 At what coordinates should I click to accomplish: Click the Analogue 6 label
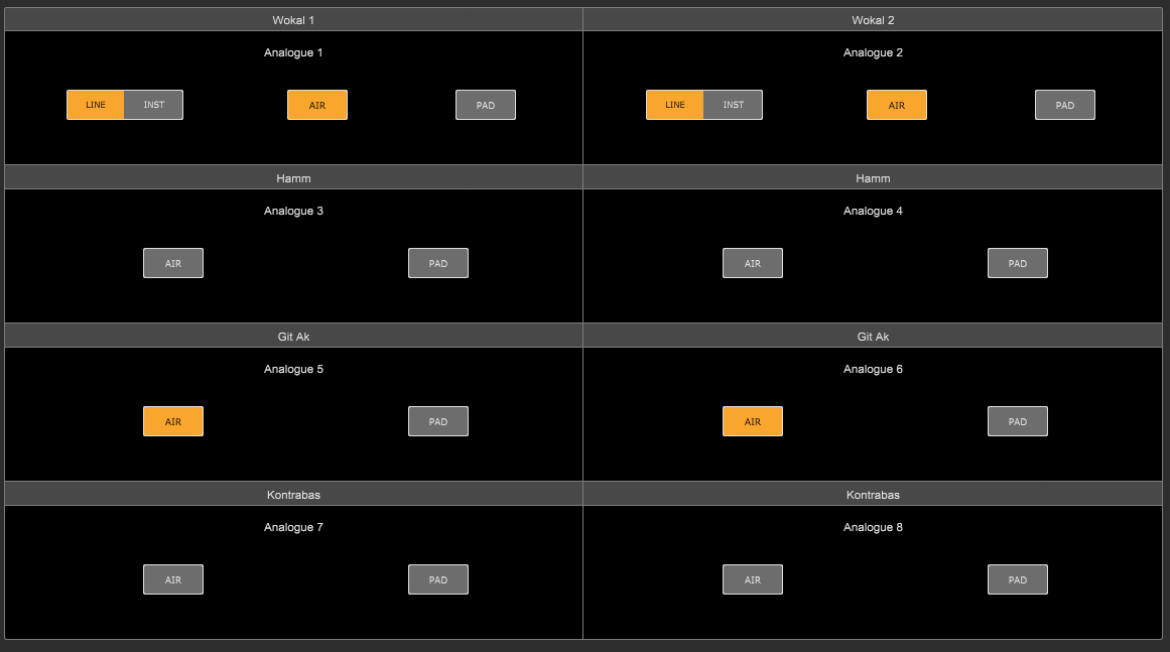(x=873, y=369)
